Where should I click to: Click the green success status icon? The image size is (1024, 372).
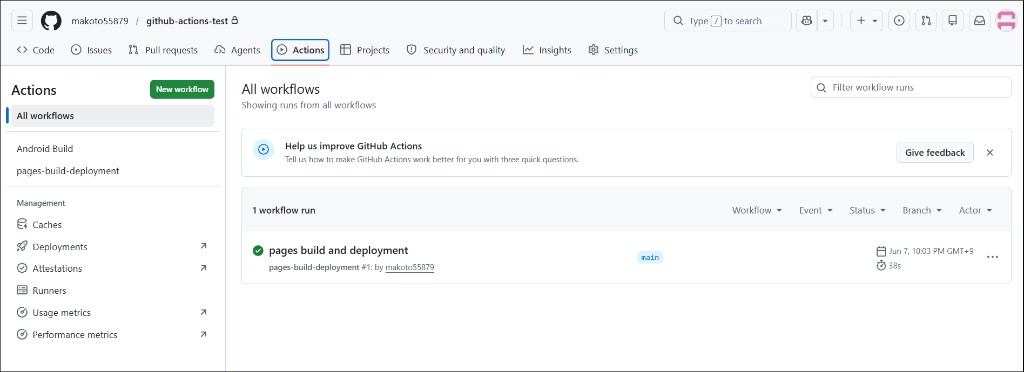258,250
